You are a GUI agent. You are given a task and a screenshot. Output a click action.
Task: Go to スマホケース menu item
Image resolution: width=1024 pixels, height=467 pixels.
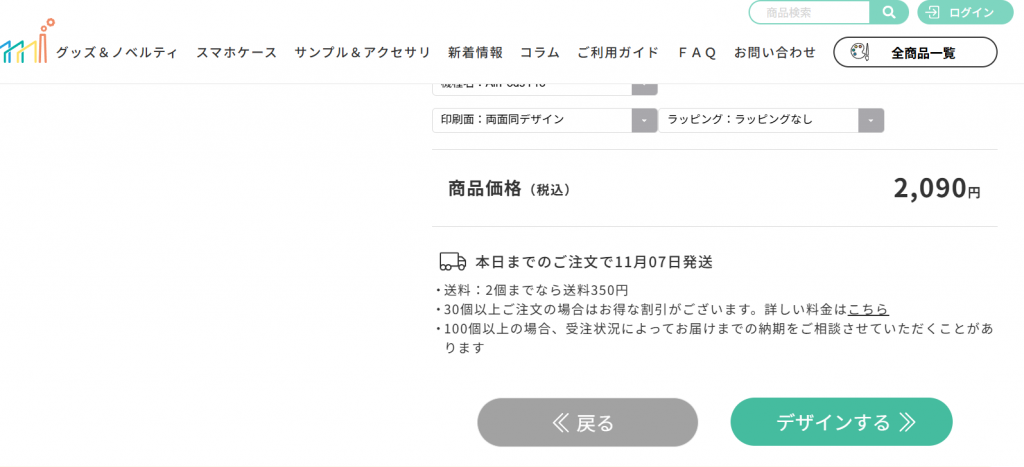pos(236,53)
